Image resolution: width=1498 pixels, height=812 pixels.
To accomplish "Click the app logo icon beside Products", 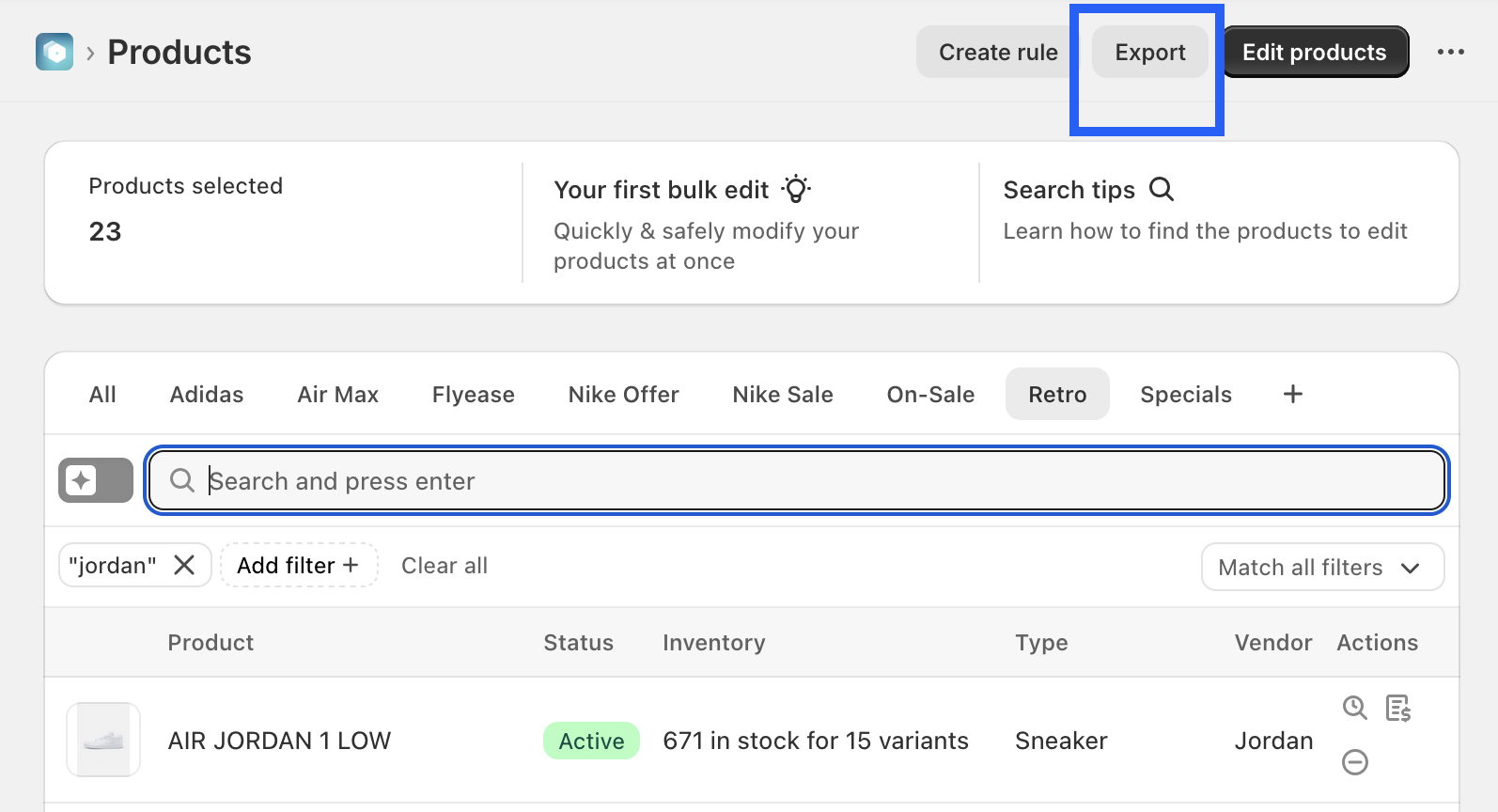I will [55, 52].
